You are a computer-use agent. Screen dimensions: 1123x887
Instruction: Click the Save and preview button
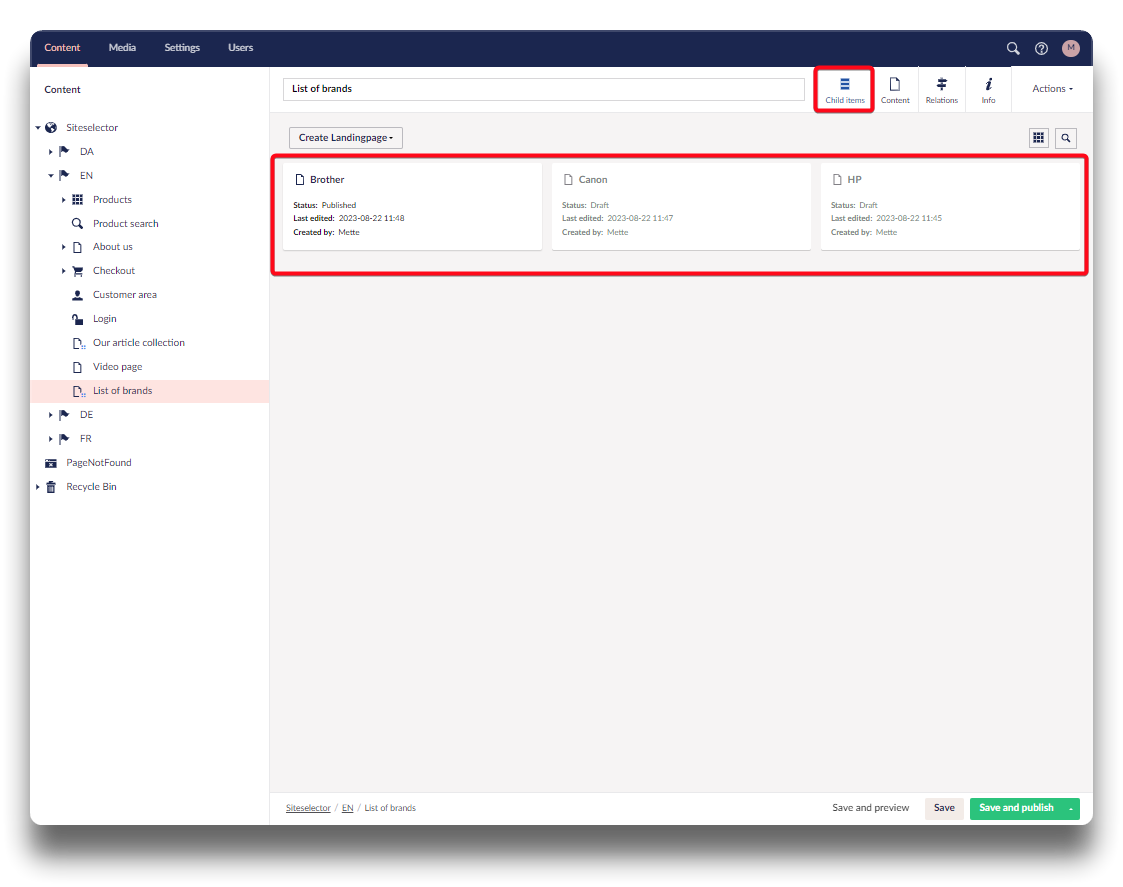870,808
